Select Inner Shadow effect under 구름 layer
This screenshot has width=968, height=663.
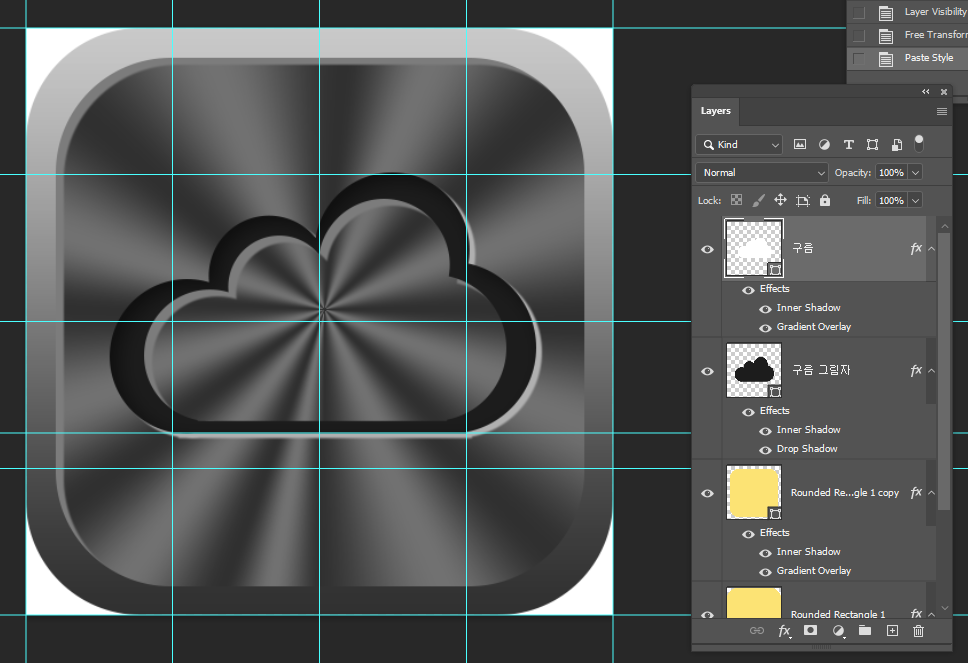[808, 307]
